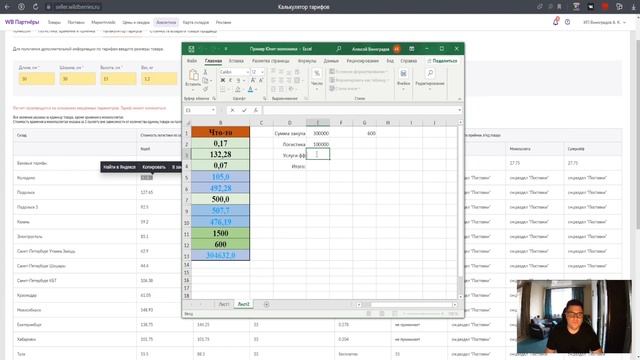The width and height of the screenshot is (640, 360).
Task: Expand the Paste options arrow under Вставить
Action: pos(193,89)
